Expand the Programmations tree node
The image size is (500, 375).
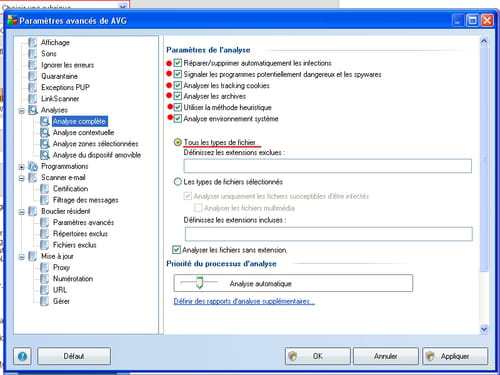point(22,167)
